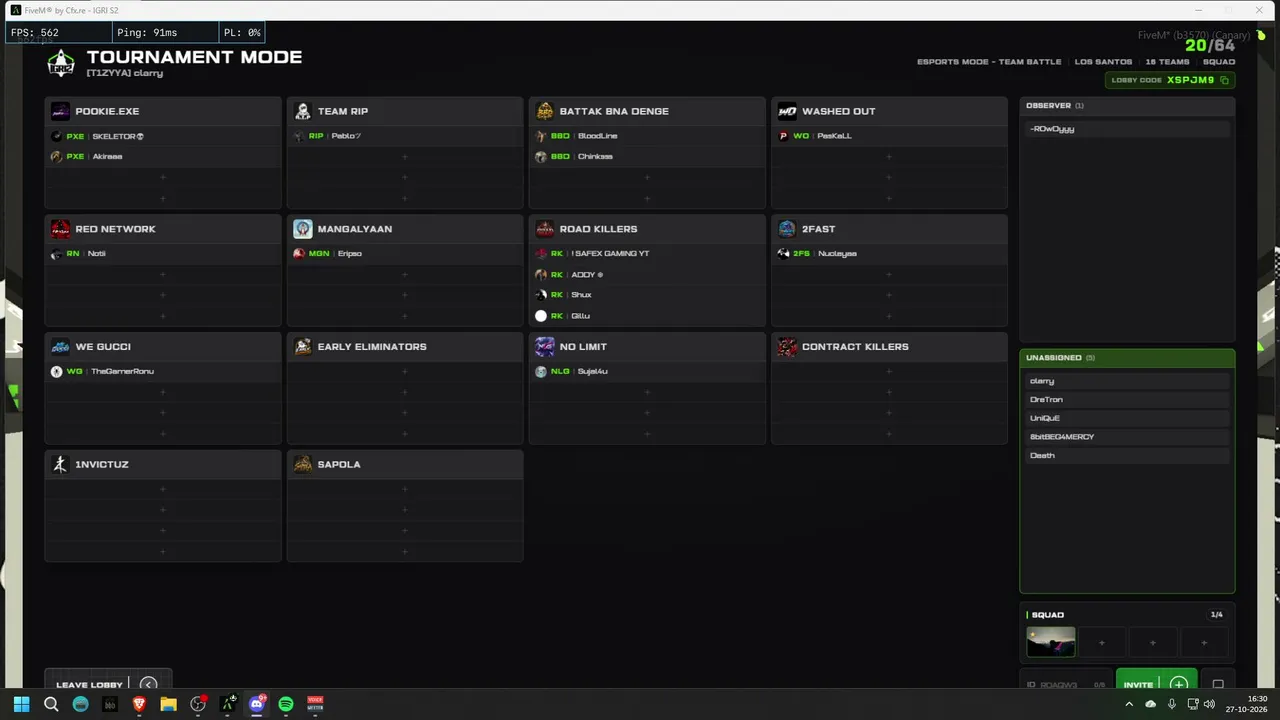
Task: Select unassigned player clarry
Action: pyautogui.click(x=1127, y=381)
